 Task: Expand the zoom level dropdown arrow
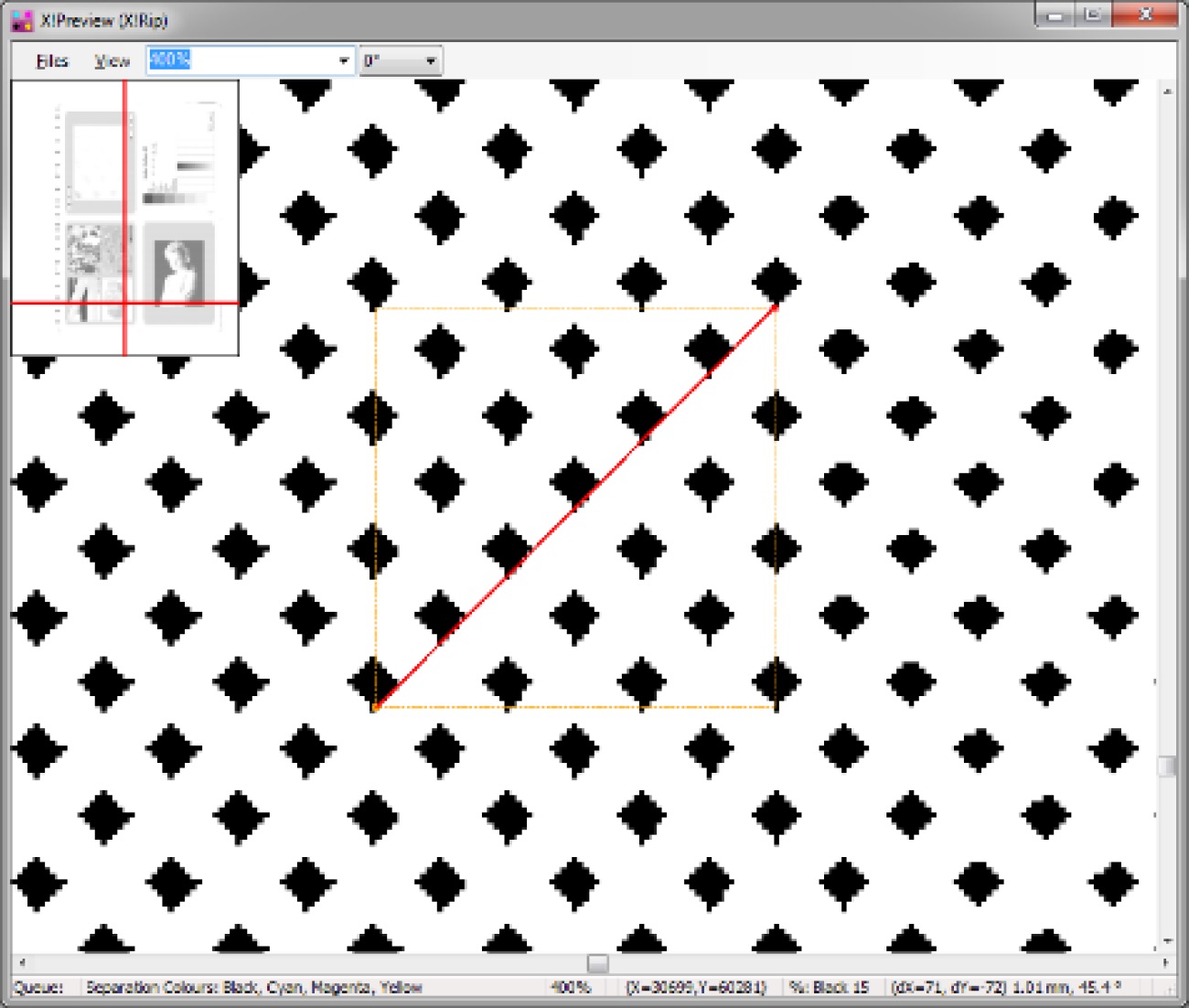[344, 61]
